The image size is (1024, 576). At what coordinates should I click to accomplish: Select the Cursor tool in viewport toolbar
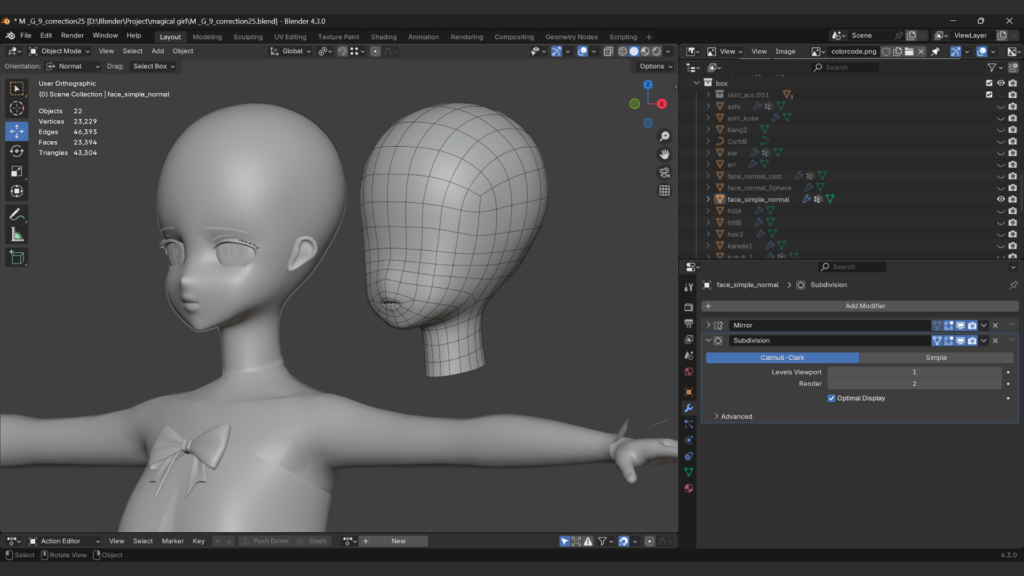(x=17, y=108)
